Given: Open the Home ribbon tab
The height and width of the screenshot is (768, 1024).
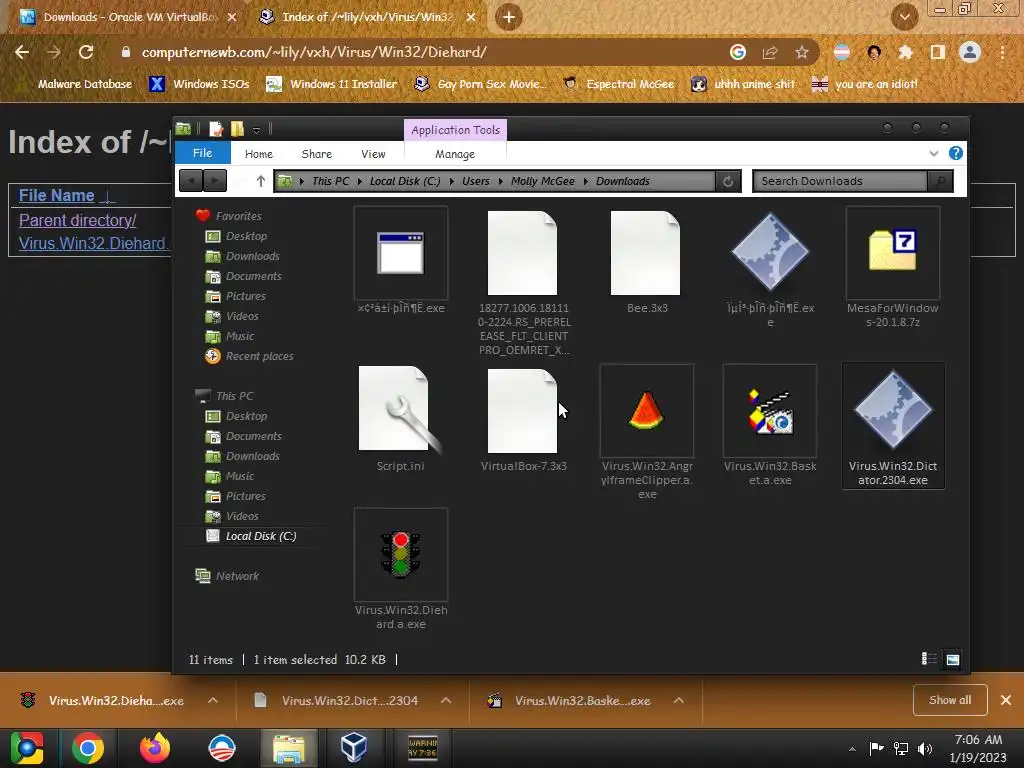Looking at the screenshot, I should click(x=259, y=154).
